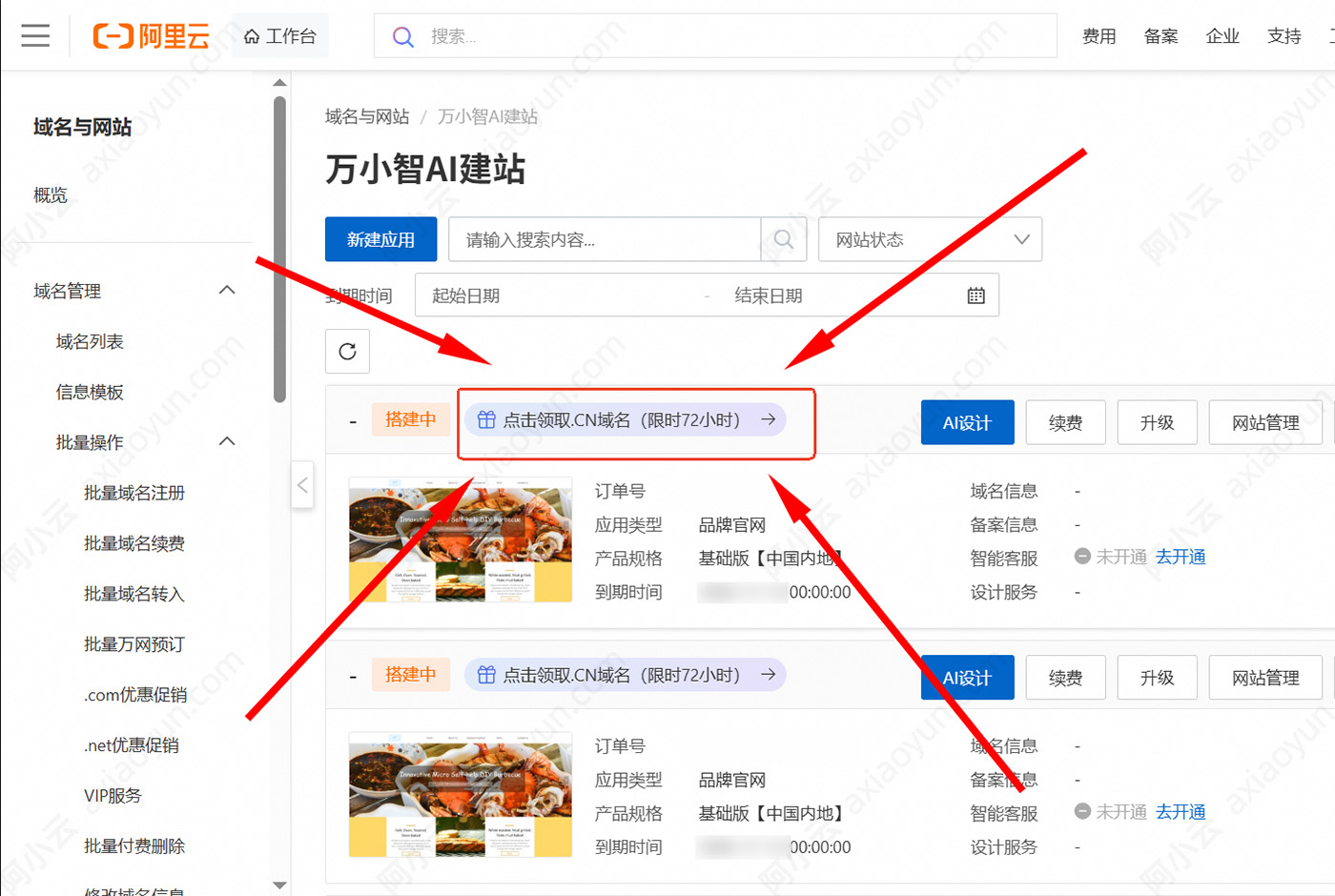Click 去开通 for 智能客服 in the first card

point(1181,557)
